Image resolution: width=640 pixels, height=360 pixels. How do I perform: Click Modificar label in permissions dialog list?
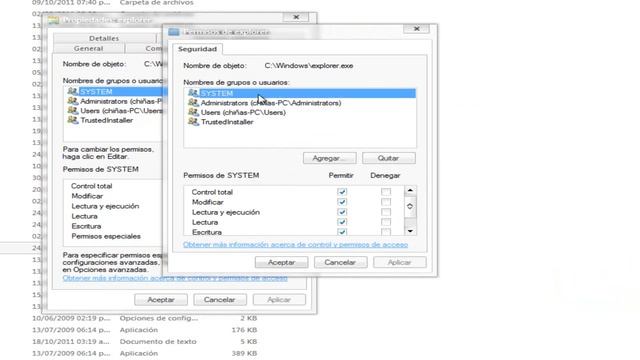[208, 202]
